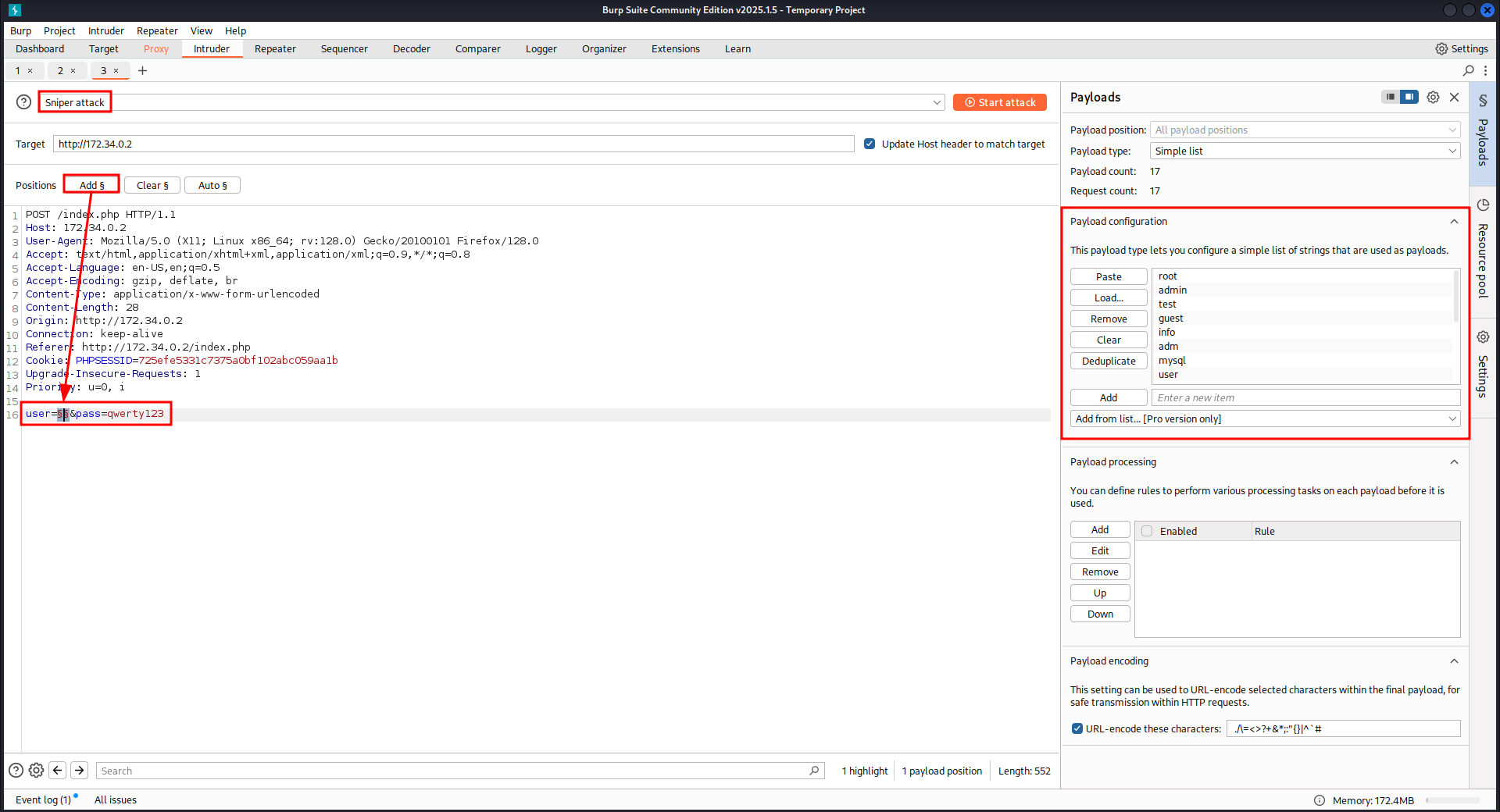Image resolution: width=1500 pixels, height=812 pixels.
Task: Open Payloads panel settings gear
Action: tap(1433, 97)
